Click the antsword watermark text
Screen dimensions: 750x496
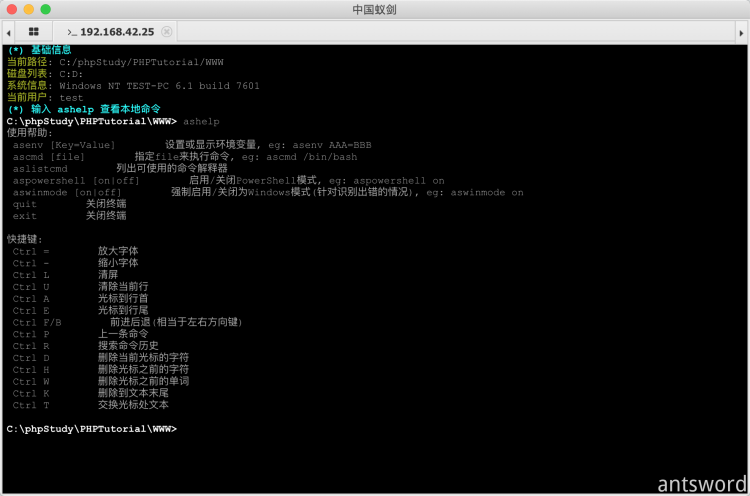[701, 482]
